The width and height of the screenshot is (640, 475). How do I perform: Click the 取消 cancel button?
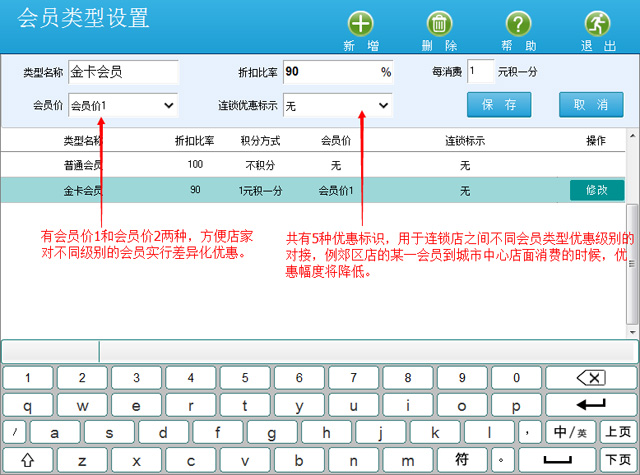(590, 105)
